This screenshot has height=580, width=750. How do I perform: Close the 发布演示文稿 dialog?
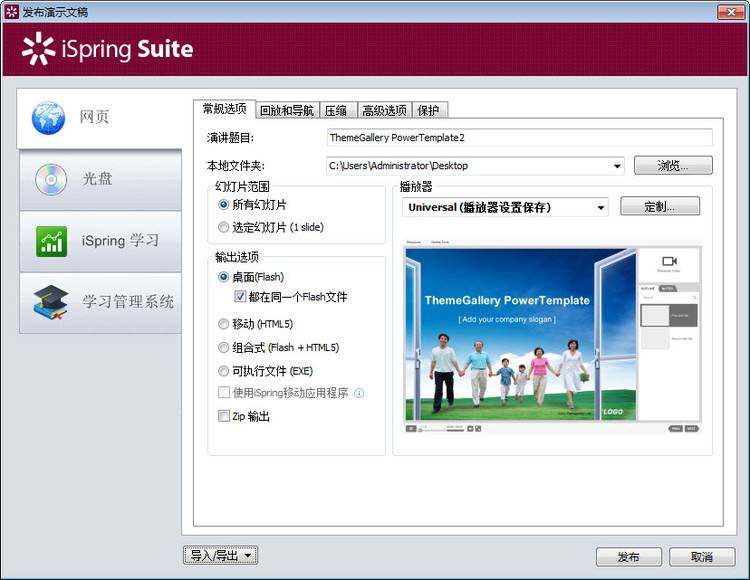pyautogui.click(x=731, y=12)
